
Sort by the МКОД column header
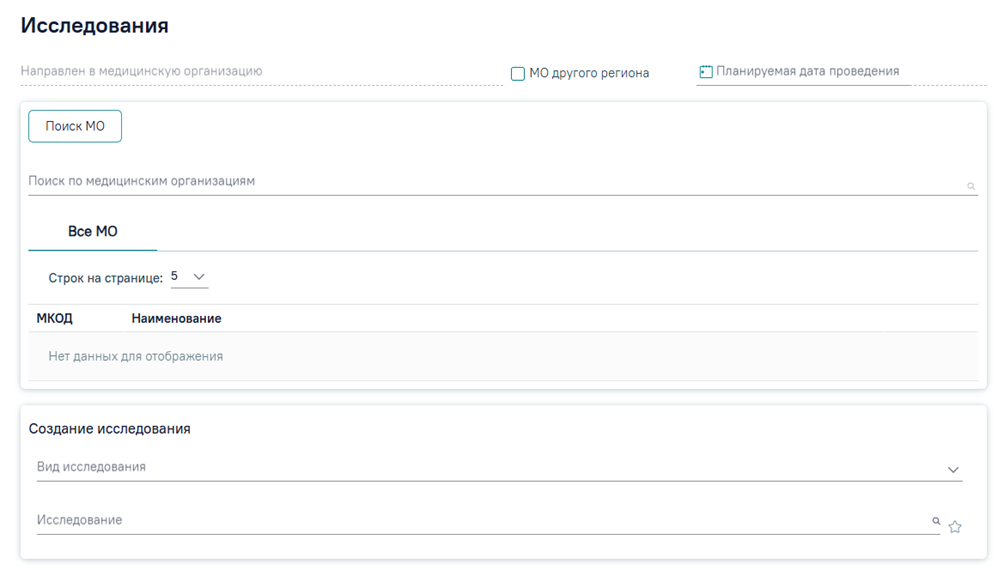pos(54,318)
